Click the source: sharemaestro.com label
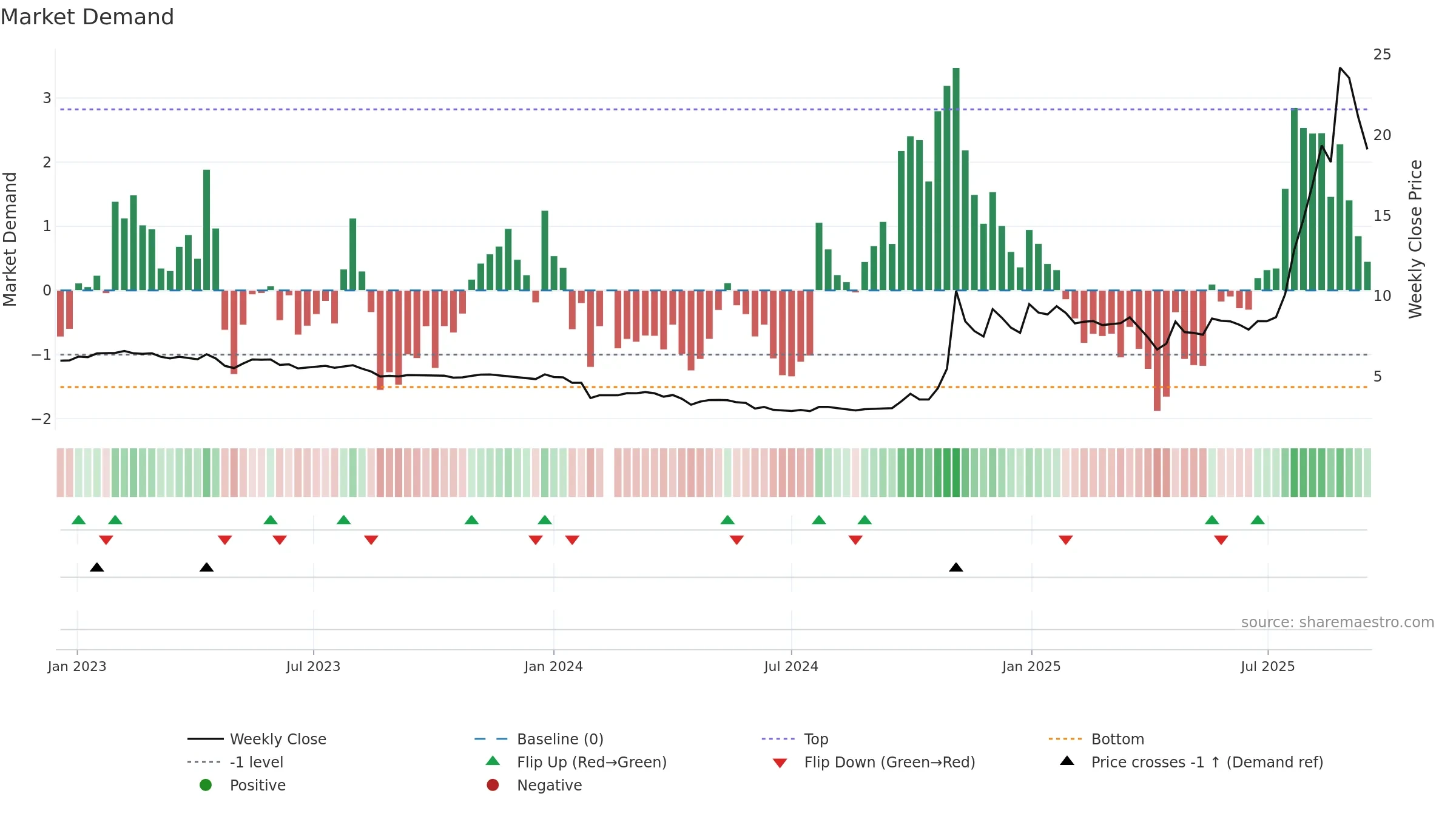This screenshot has height=819, width=1456. [x=1338, y=622]
